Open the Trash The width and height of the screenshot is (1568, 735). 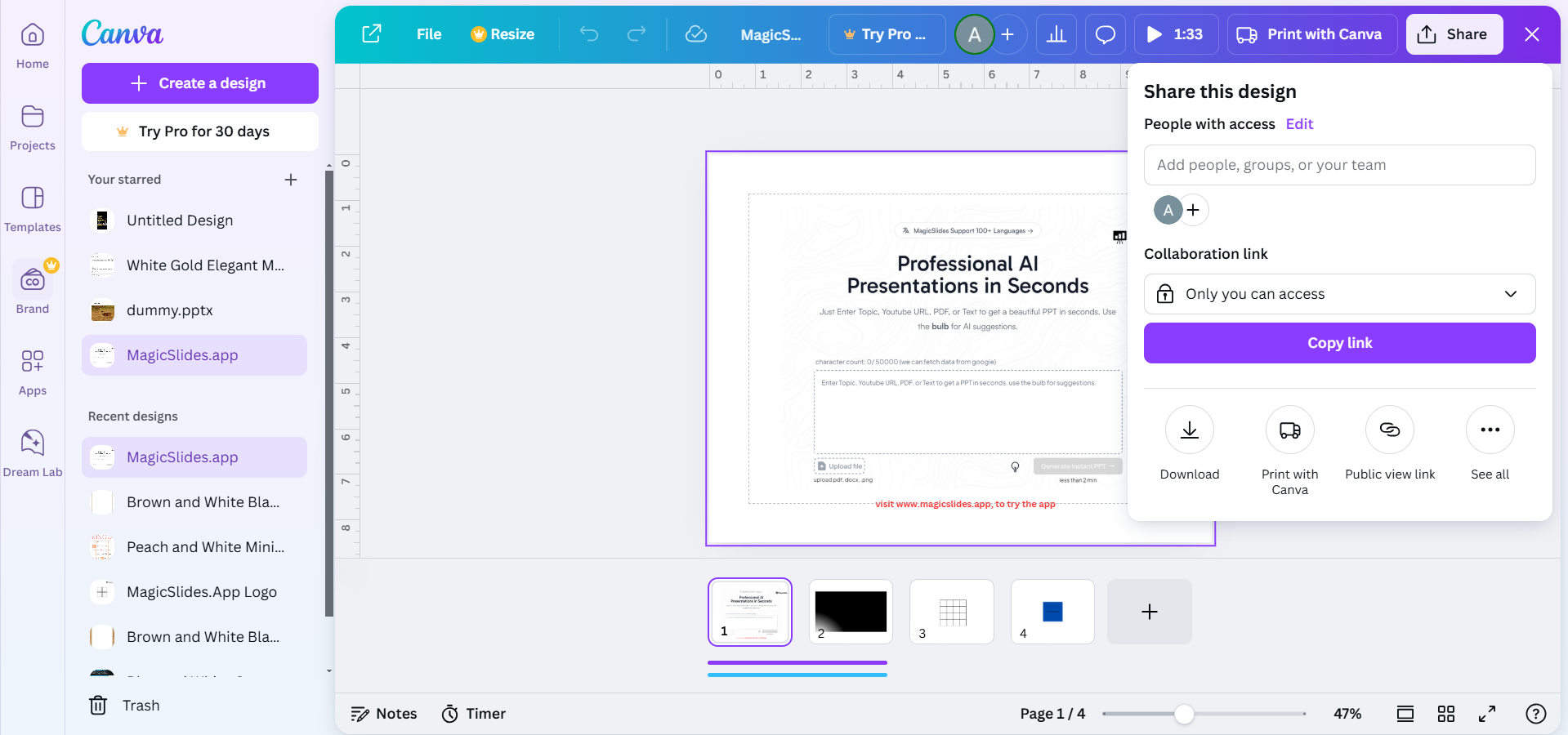point(124,706)
